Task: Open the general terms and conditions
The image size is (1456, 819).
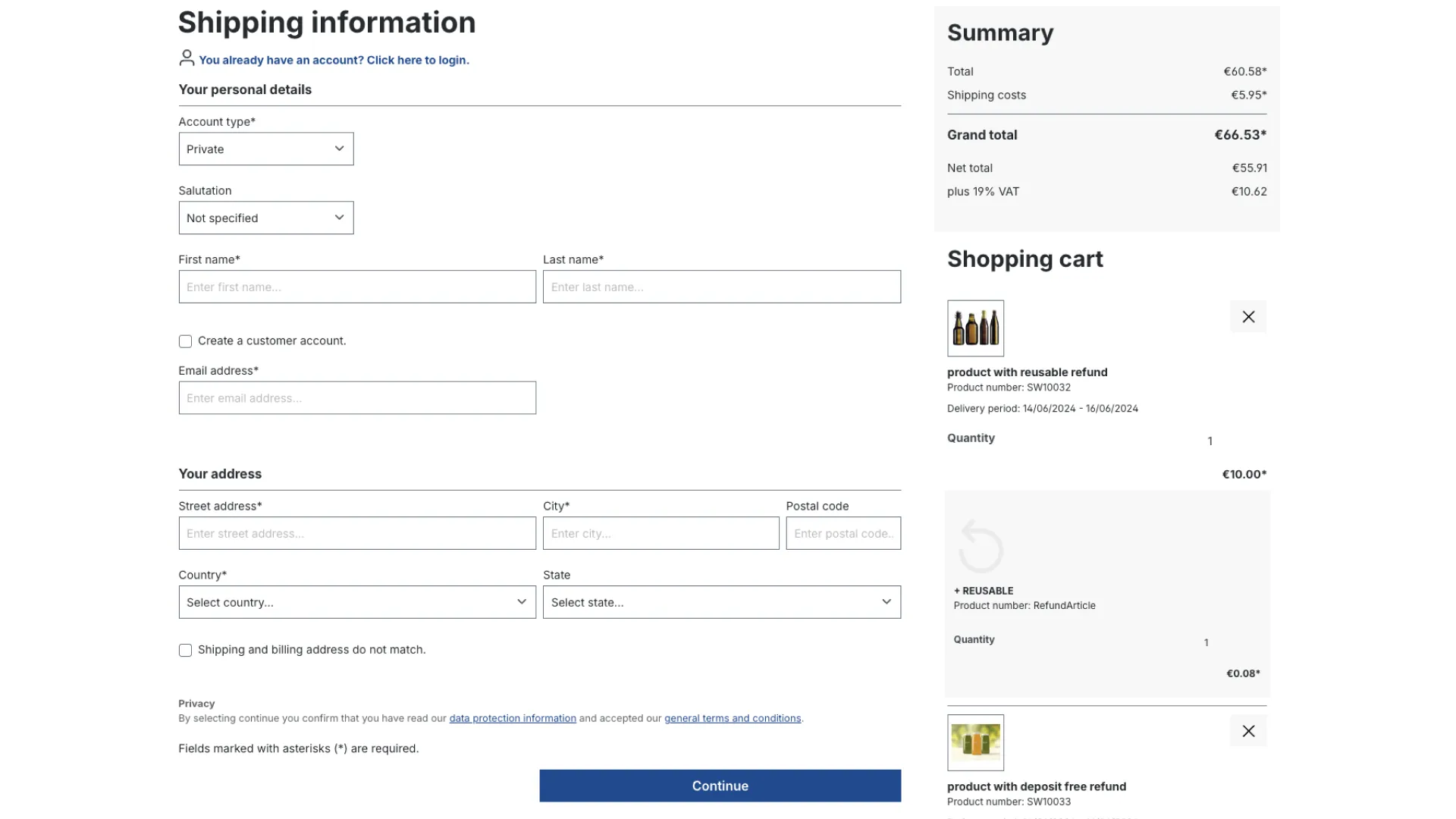Action: (x=732, y=718)
